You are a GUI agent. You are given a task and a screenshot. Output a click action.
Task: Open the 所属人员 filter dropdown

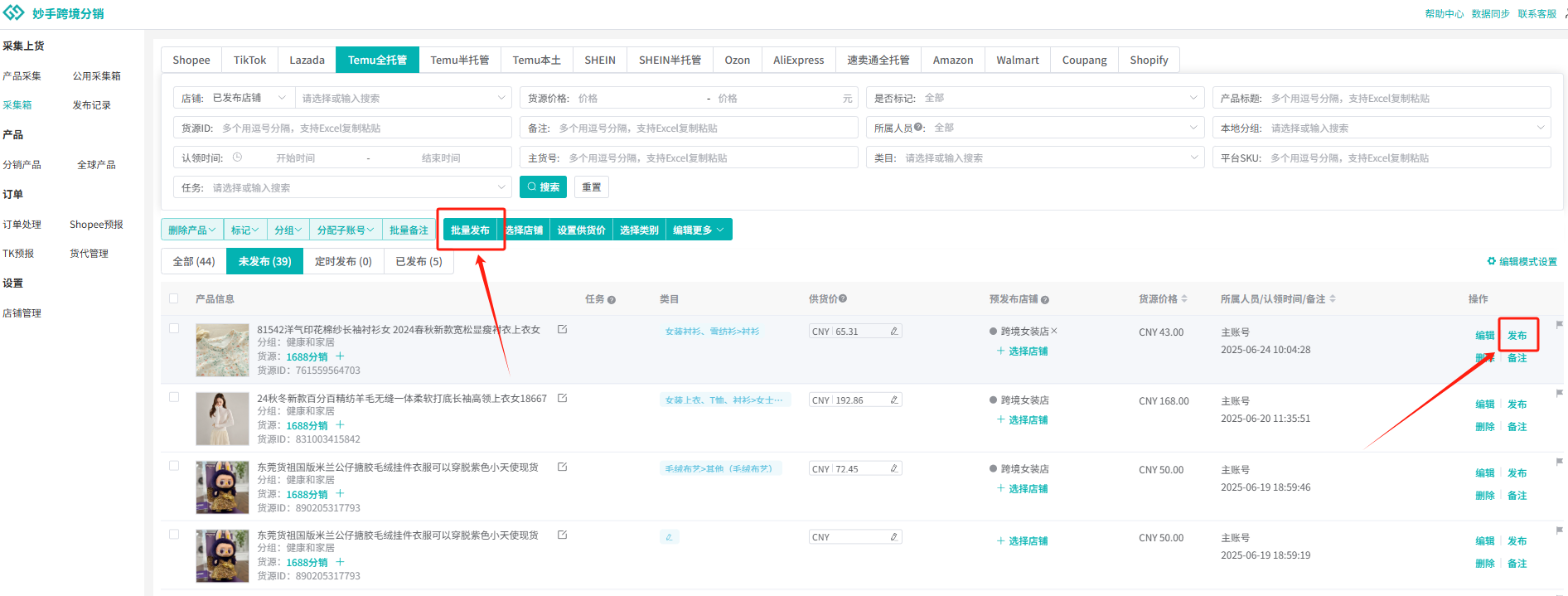pos(1034,128)
